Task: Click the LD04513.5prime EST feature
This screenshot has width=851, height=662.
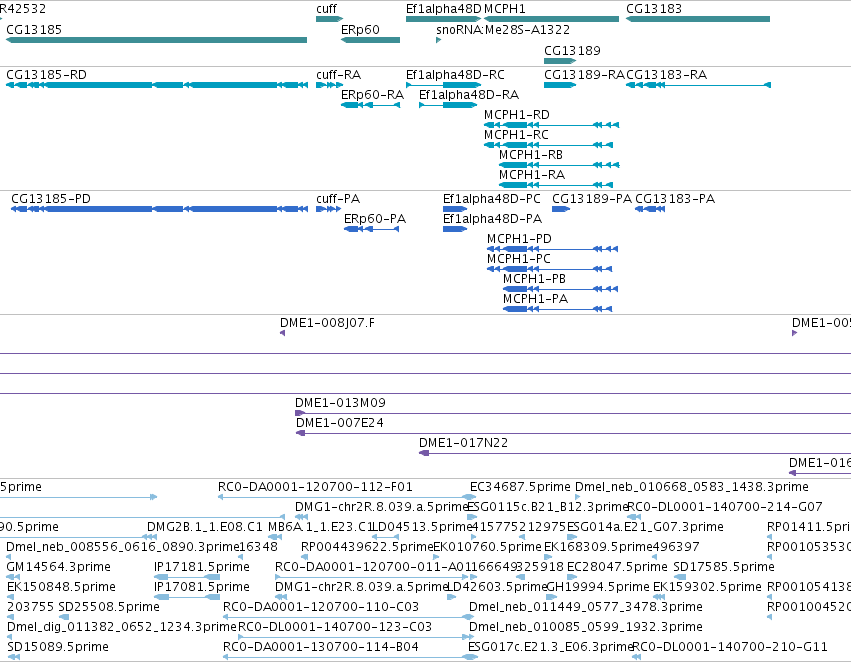Action: coord(385,537)
